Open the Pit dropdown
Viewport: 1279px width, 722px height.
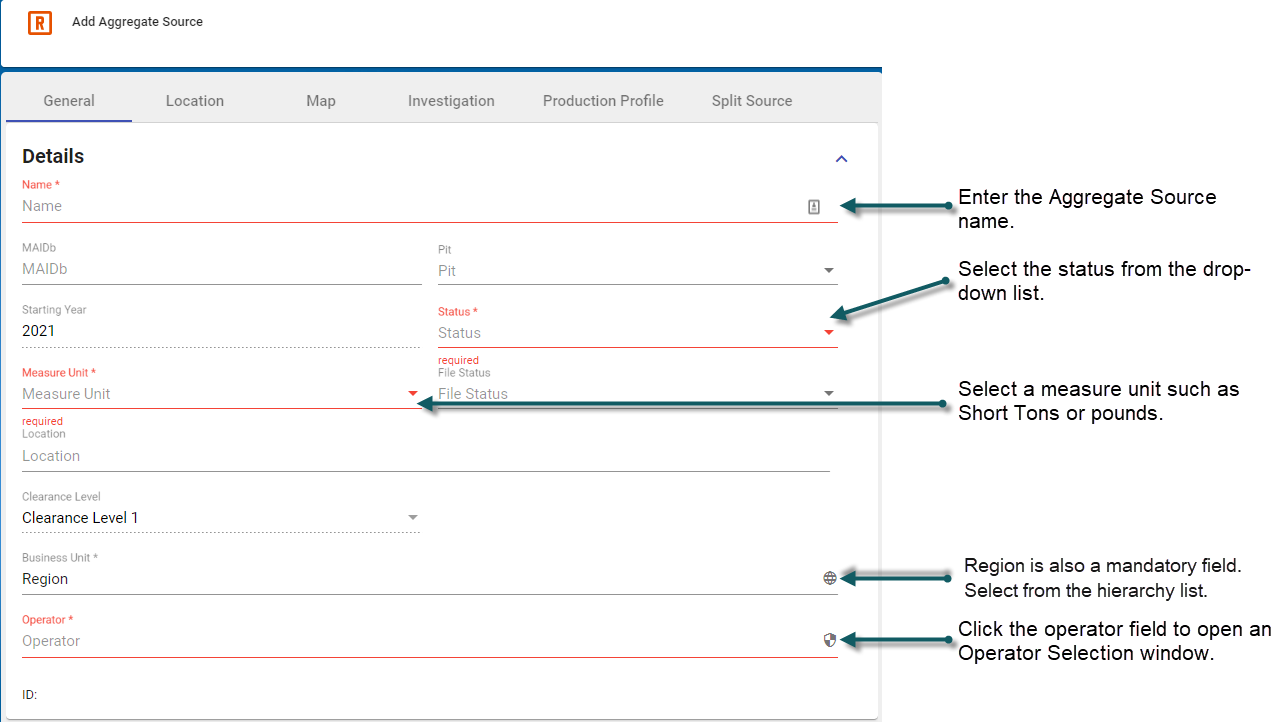click(829, 270)
